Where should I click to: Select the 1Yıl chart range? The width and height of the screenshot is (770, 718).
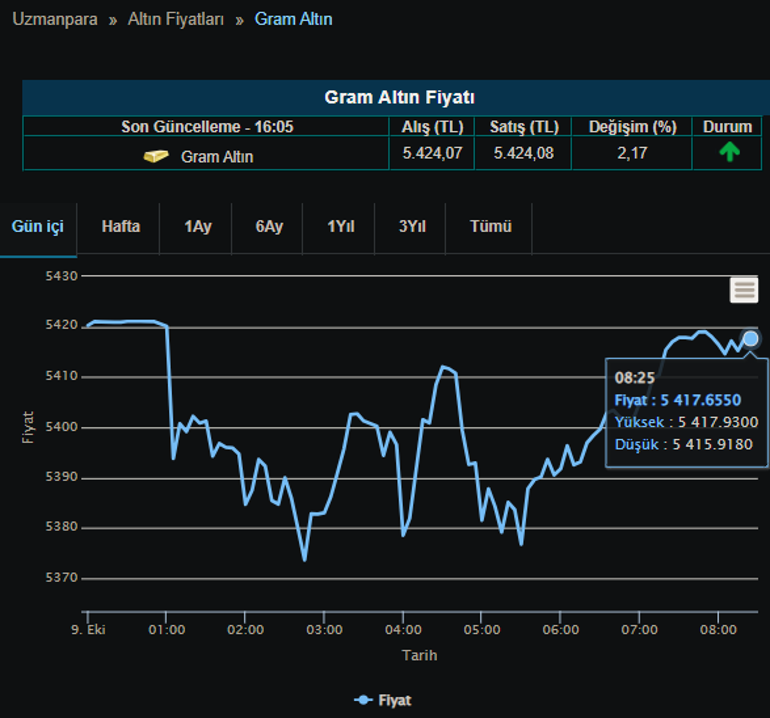point(341,227)
